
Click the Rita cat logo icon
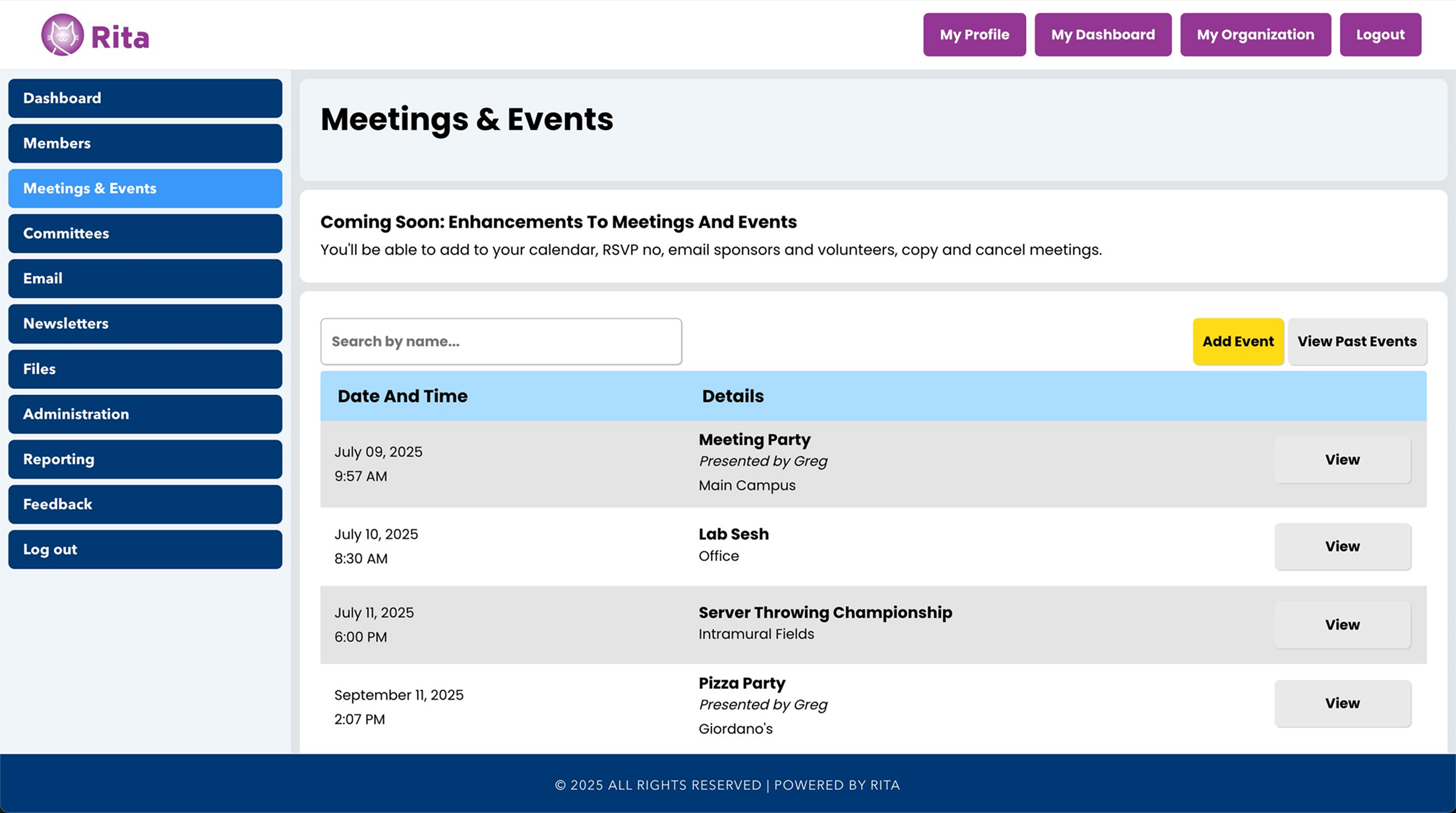(x=63, y=35)
